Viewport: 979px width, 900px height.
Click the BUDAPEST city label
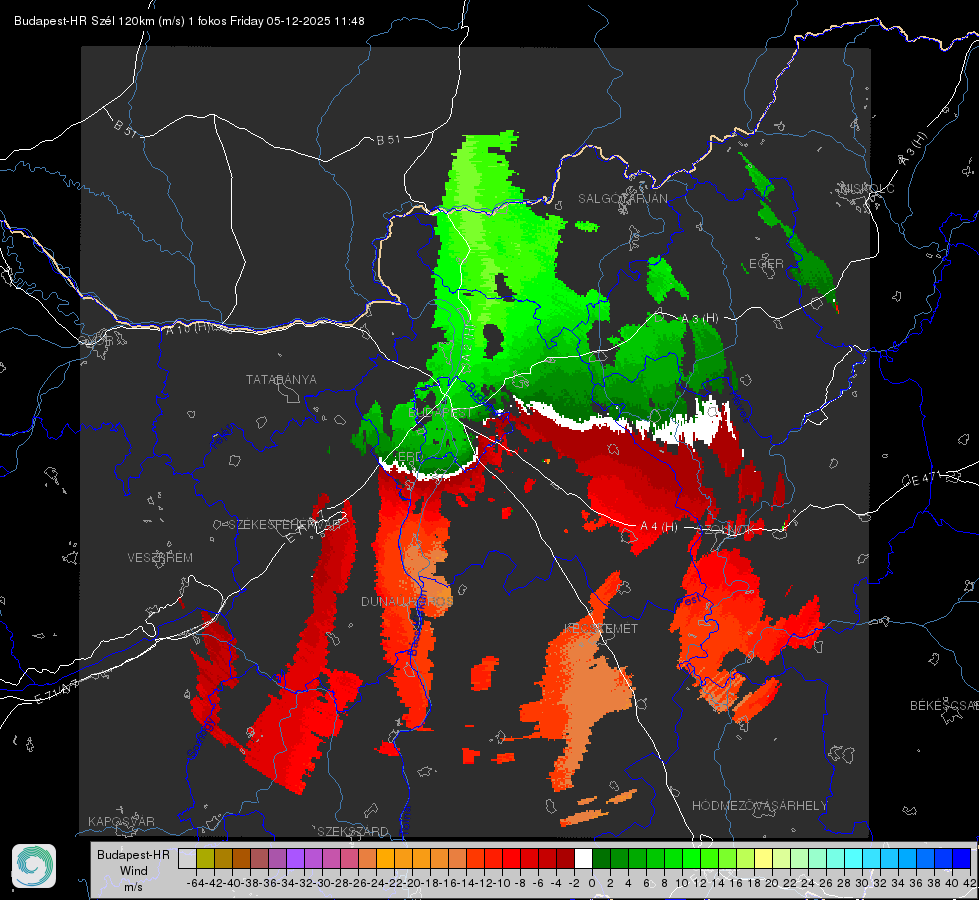coord(440,413)
